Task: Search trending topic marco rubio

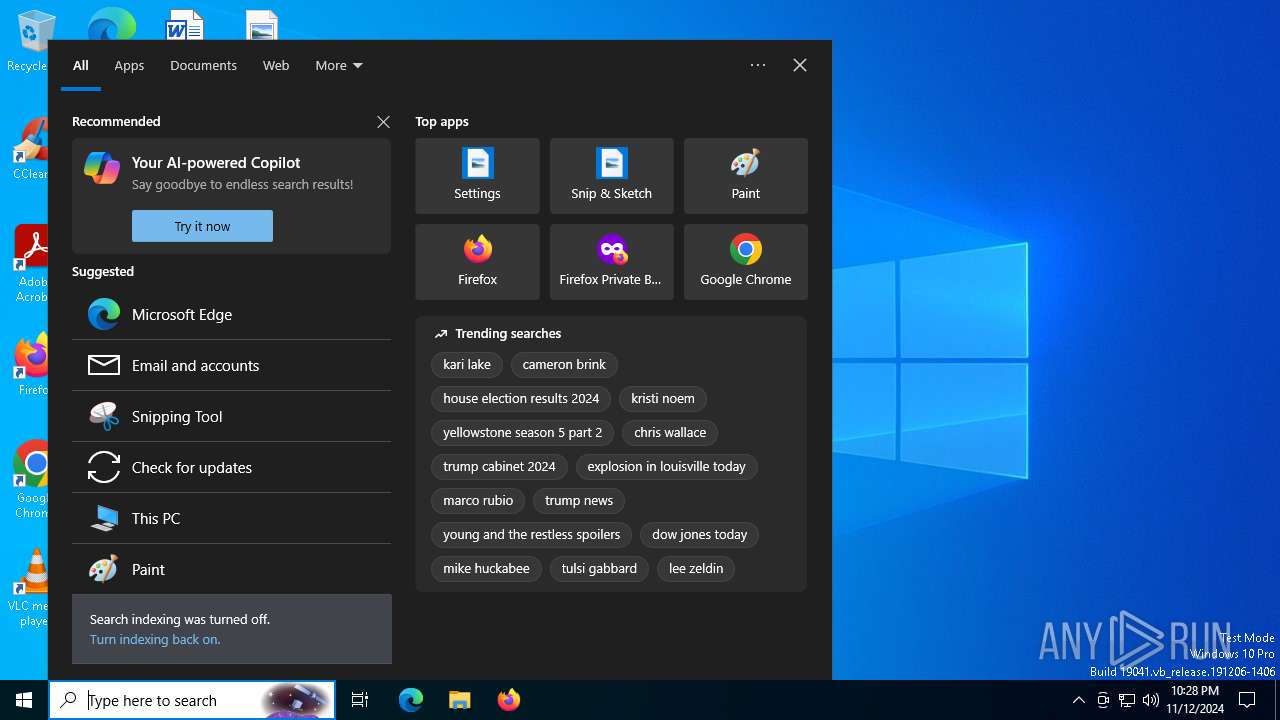Action: pos(478,501)
